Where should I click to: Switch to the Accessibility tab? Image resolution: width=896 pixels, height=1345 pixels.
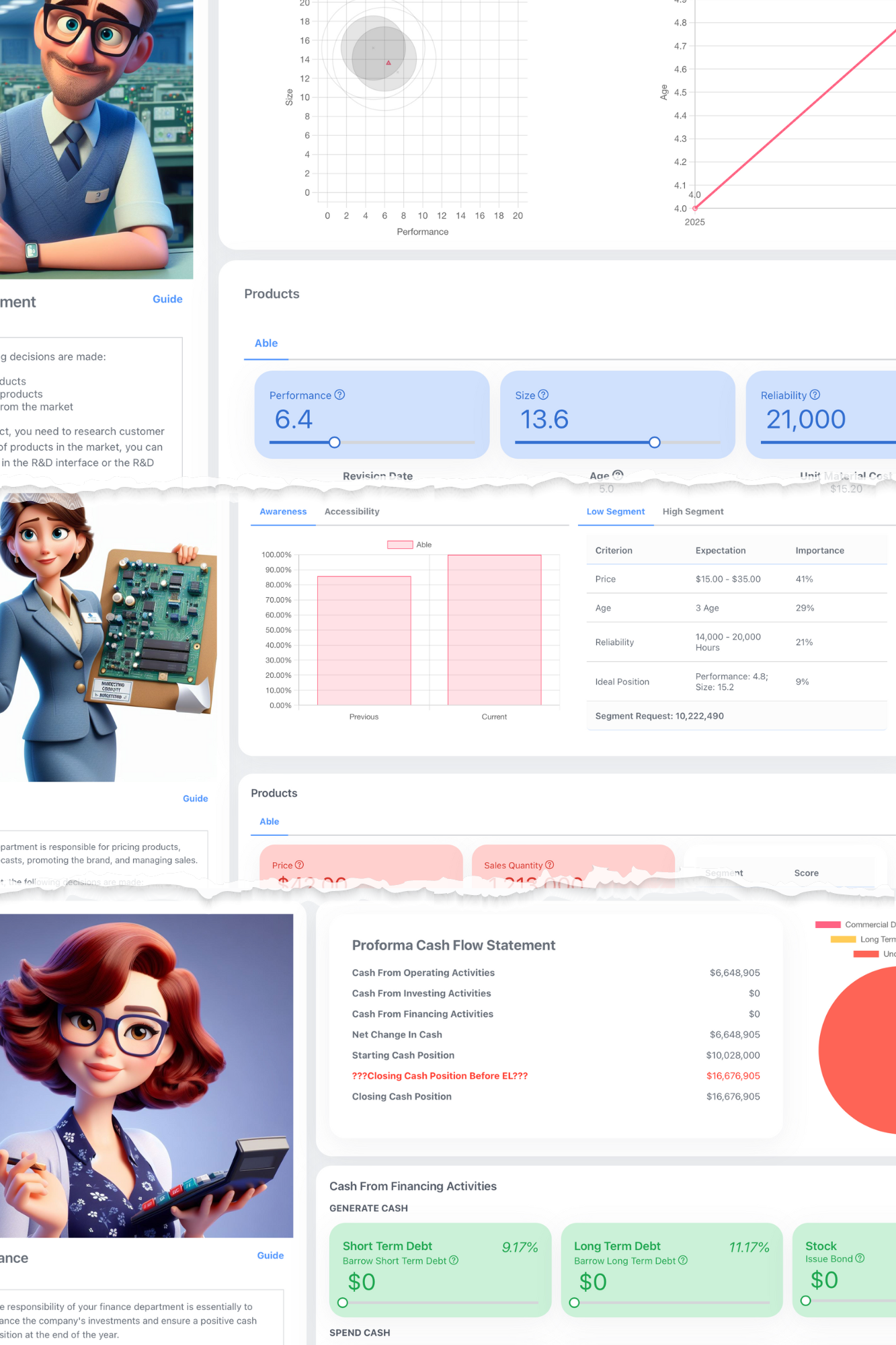pyautogui.click(x=352, y=512)
